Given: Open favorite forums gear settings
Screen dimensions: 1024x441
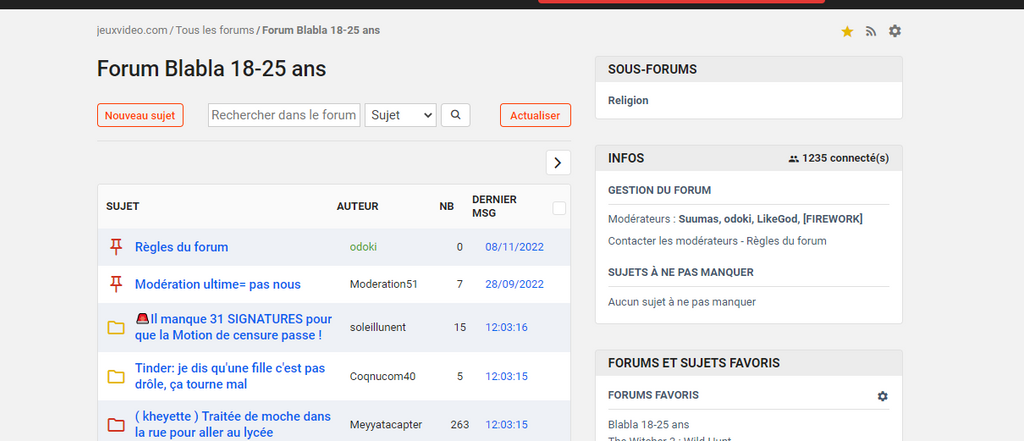Looking at the screenshot, I should [882, 396].
